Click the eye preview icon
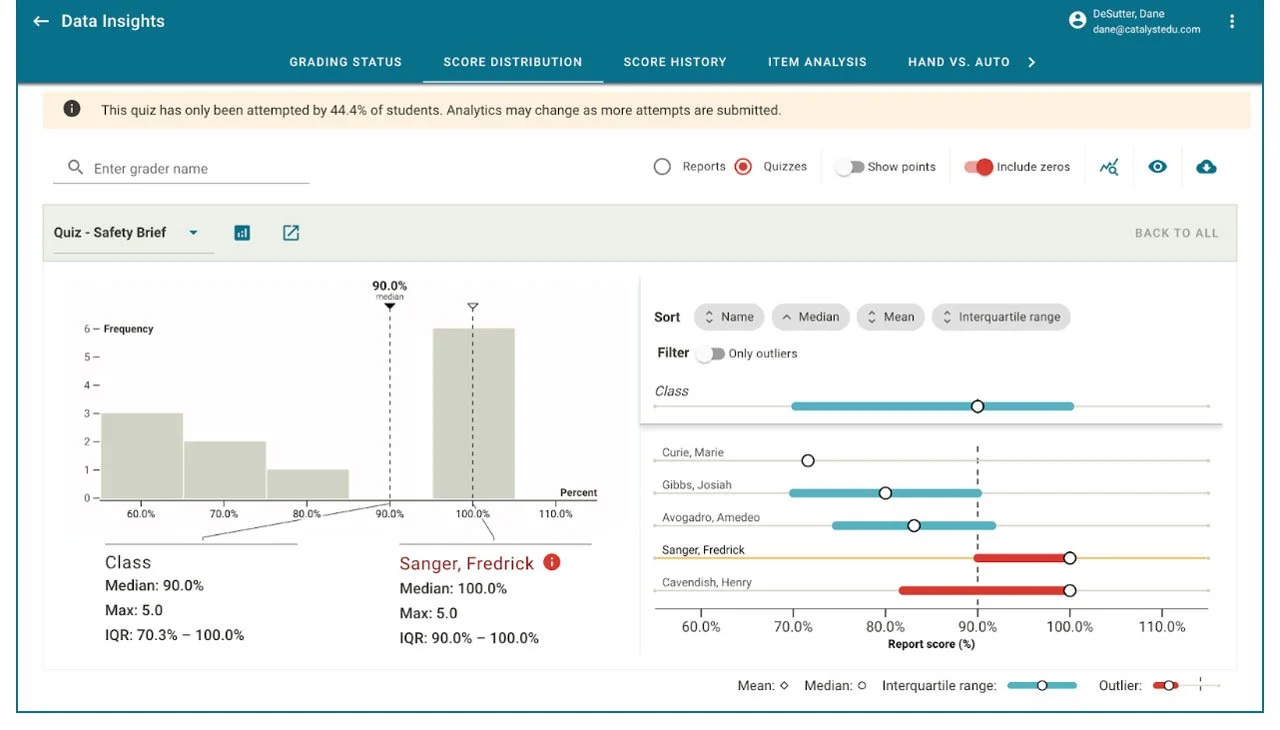The width and height of the screenshot is (1280, 730). [x=1157, y=166]
